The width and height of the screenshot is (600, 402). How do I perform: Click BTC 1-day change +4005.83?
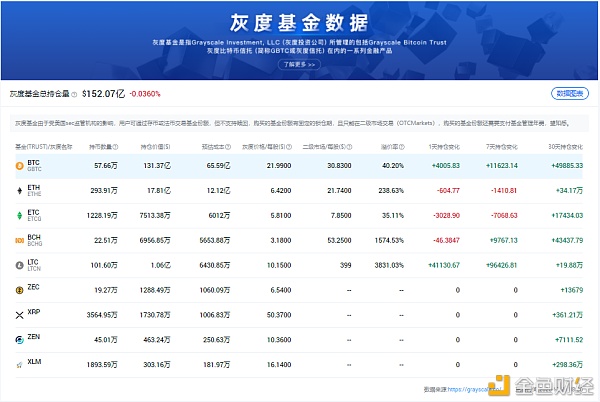[445, 166]
